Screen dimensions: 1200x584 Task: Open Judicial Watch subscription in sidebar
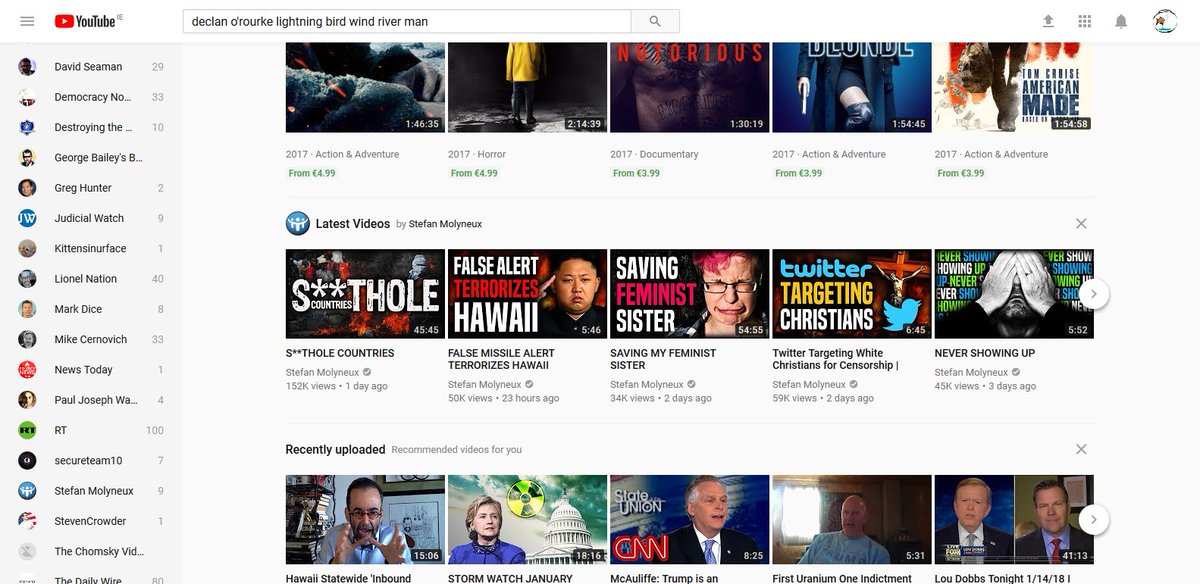pyautogui.click(x=90, y=218)
